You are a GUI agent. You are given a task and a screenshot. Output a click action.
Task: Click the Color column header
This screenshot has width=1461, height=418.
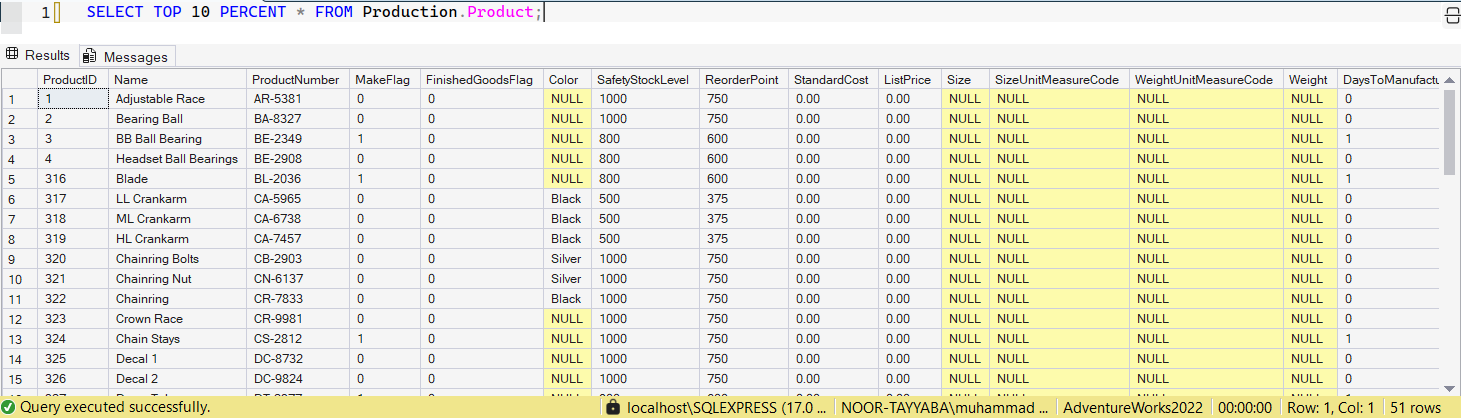click(566, 79)
